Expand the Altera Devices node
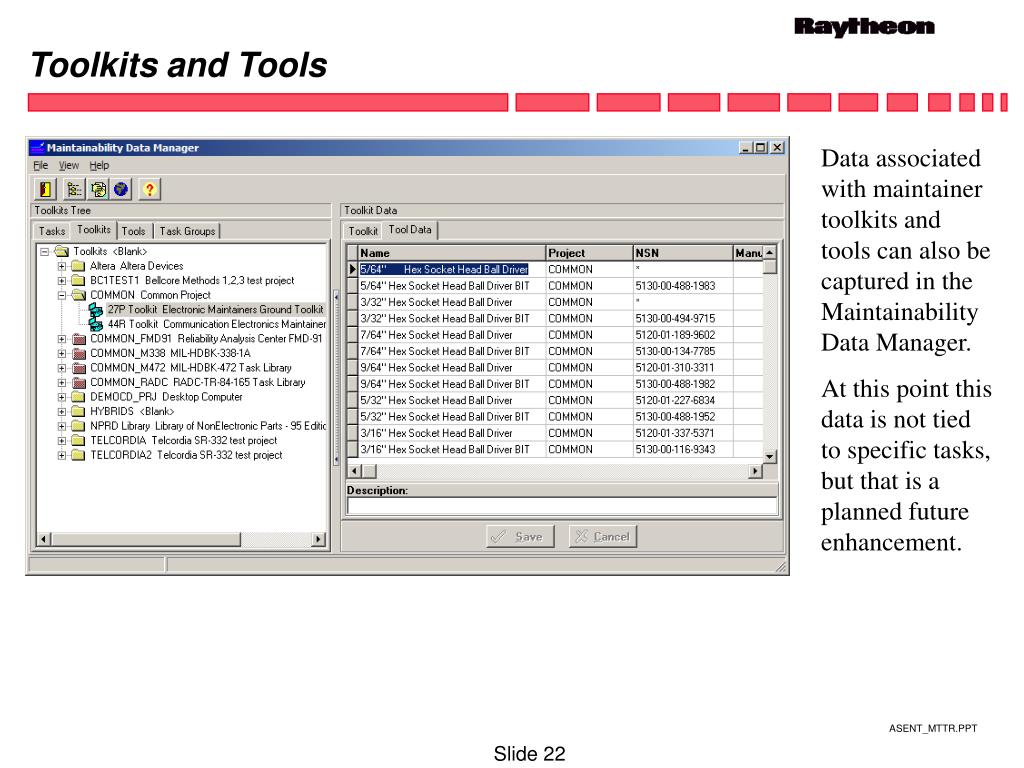Screen dimensions: 1024x768 [x=61, y=266]
